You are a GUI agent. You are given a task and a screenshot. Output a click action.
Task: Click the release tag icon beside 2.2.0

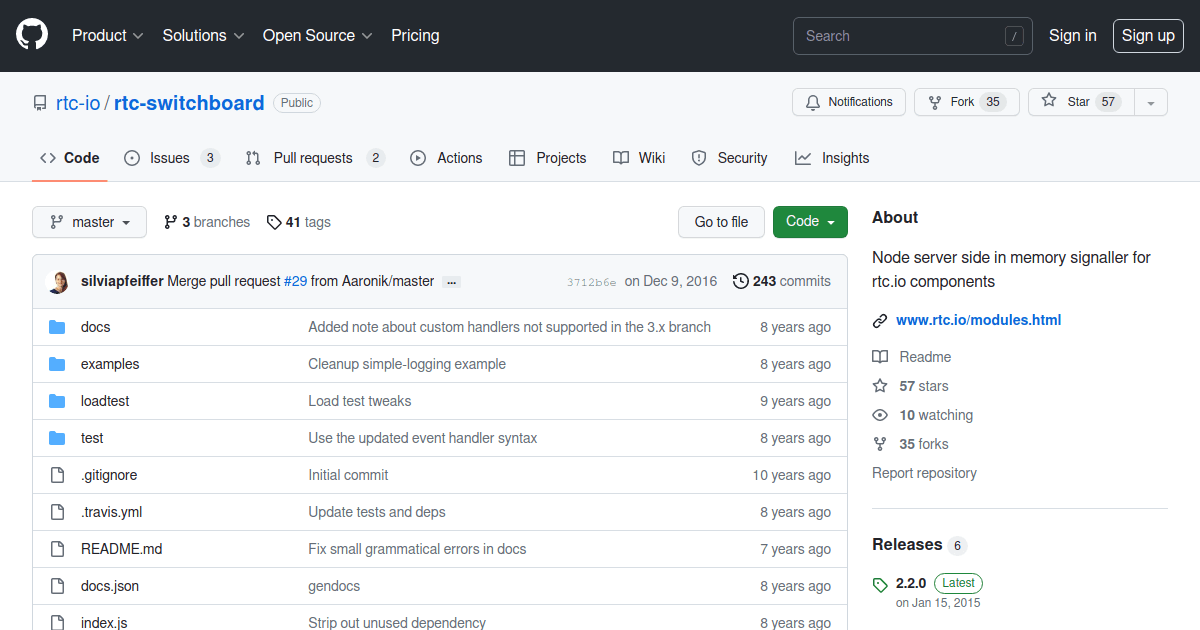click(880, 584)
